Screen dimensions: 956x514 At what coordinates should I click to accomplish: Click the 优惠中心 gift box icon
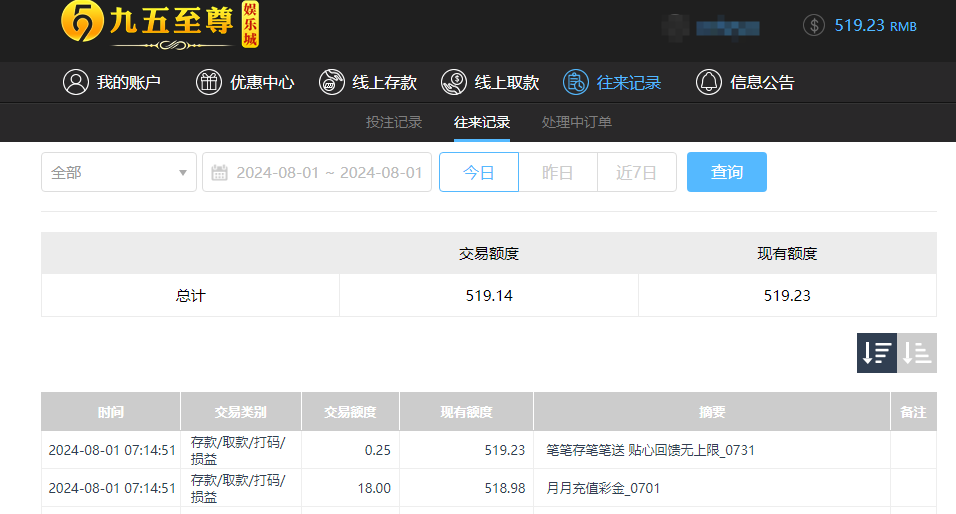point(209,82)
